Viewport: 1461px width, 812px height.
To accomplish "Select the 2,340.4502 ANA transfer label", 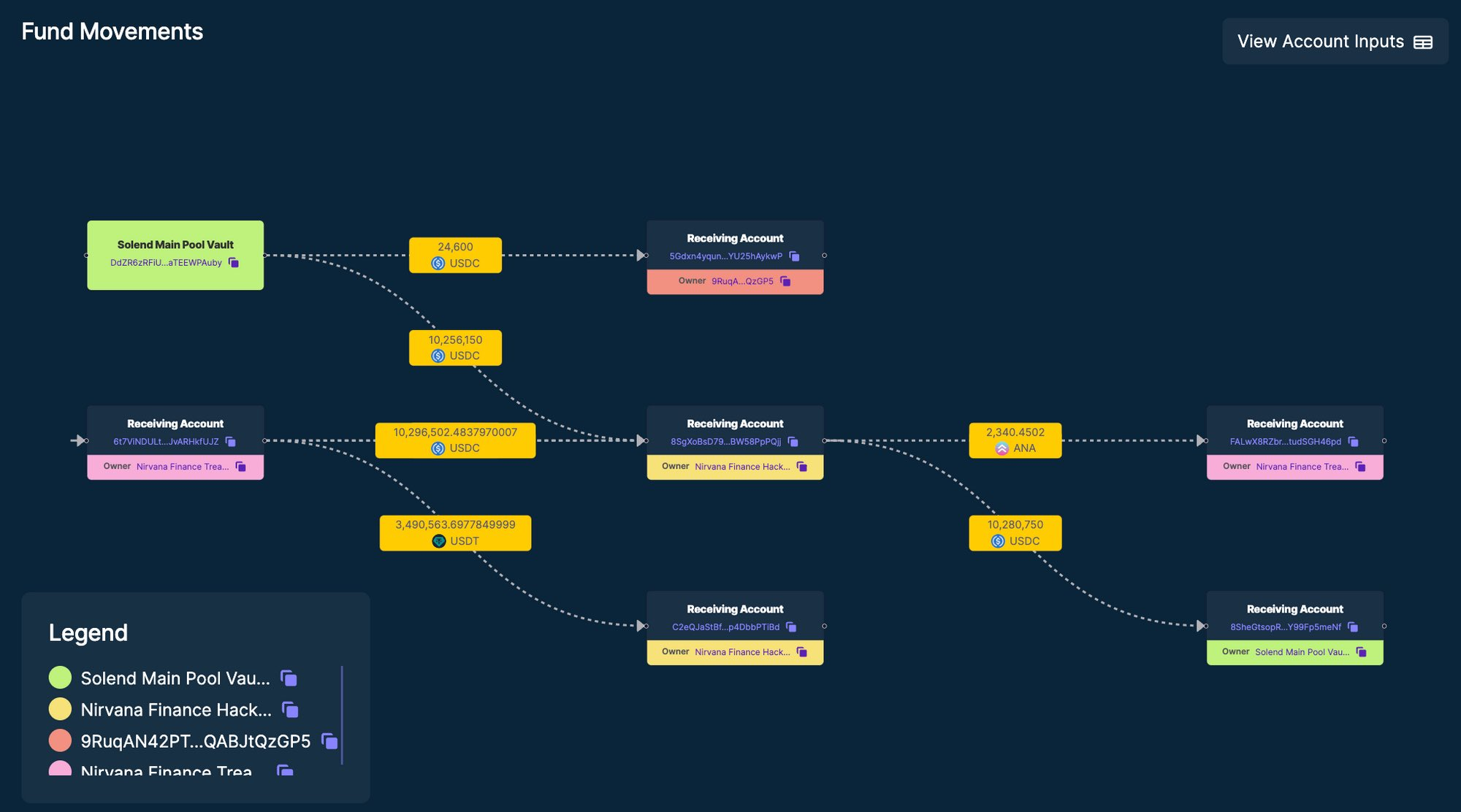I will [1015, 440].
